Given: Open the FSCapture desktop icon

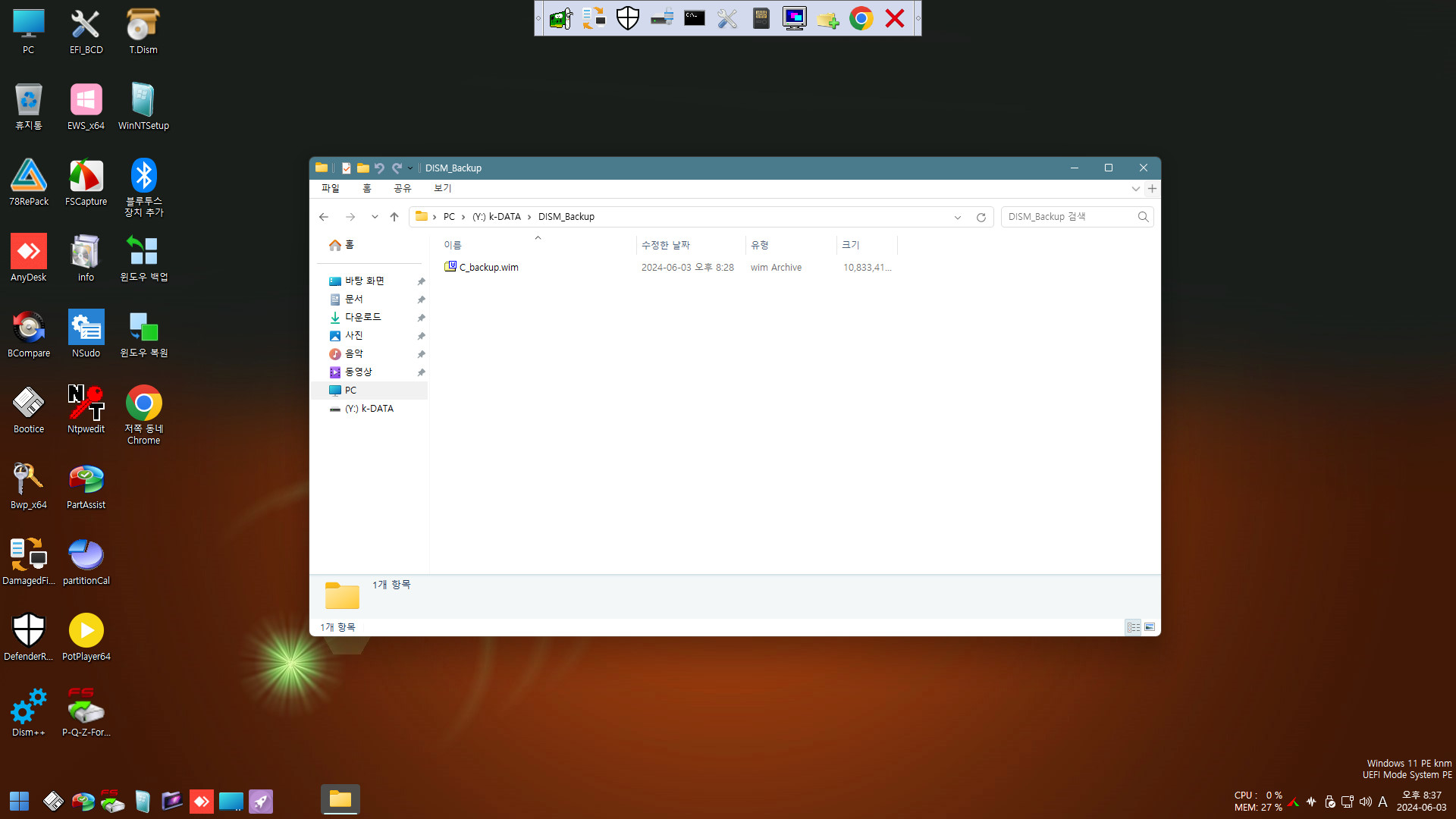Looking at the screenshot, I should [x=86, y=183].
